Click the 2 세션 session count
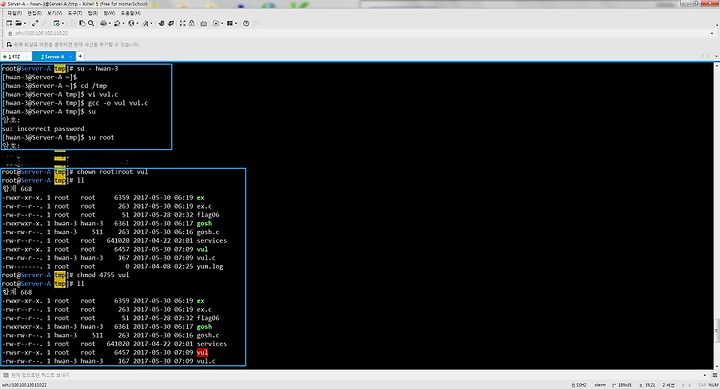720x389 pixels. click(669, 385)
